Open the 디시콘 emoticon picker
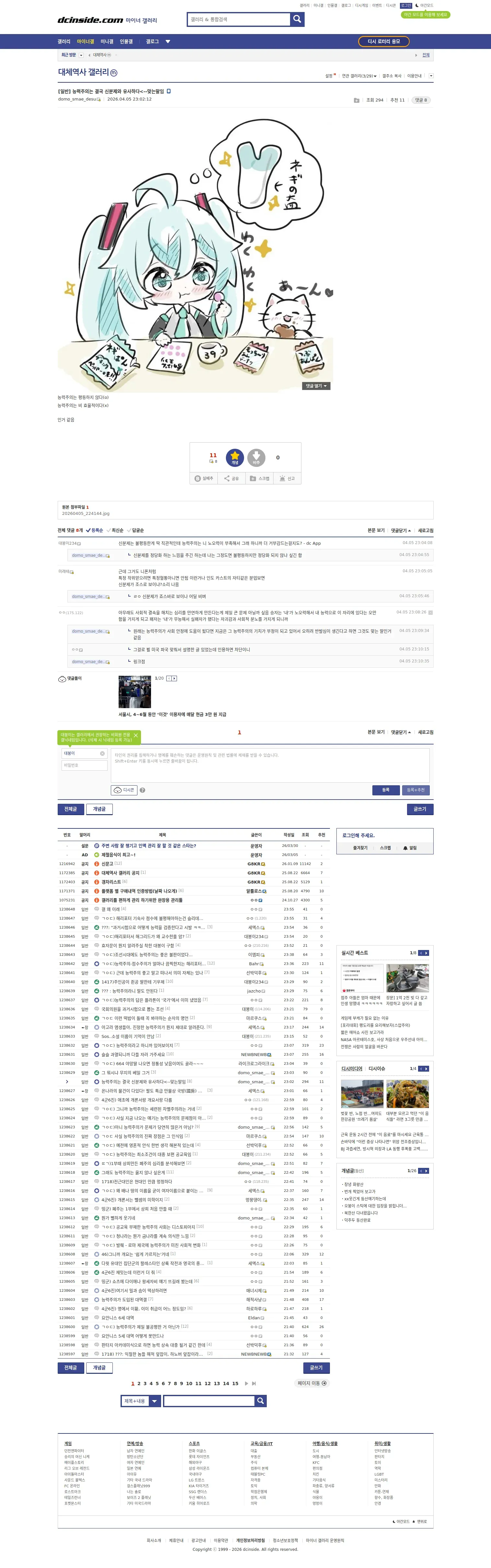 tap(124, 790)
